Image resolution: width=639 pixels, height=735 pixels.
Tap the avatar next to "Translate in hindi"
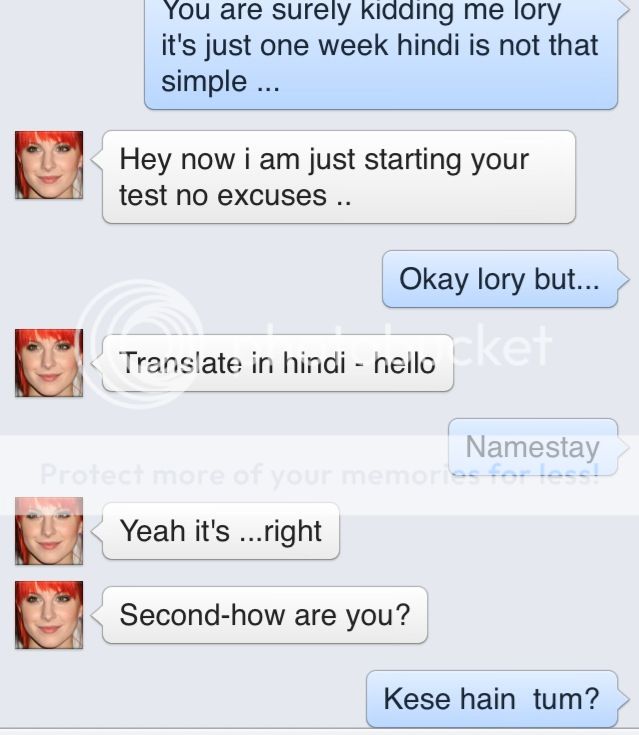[48, 362]
